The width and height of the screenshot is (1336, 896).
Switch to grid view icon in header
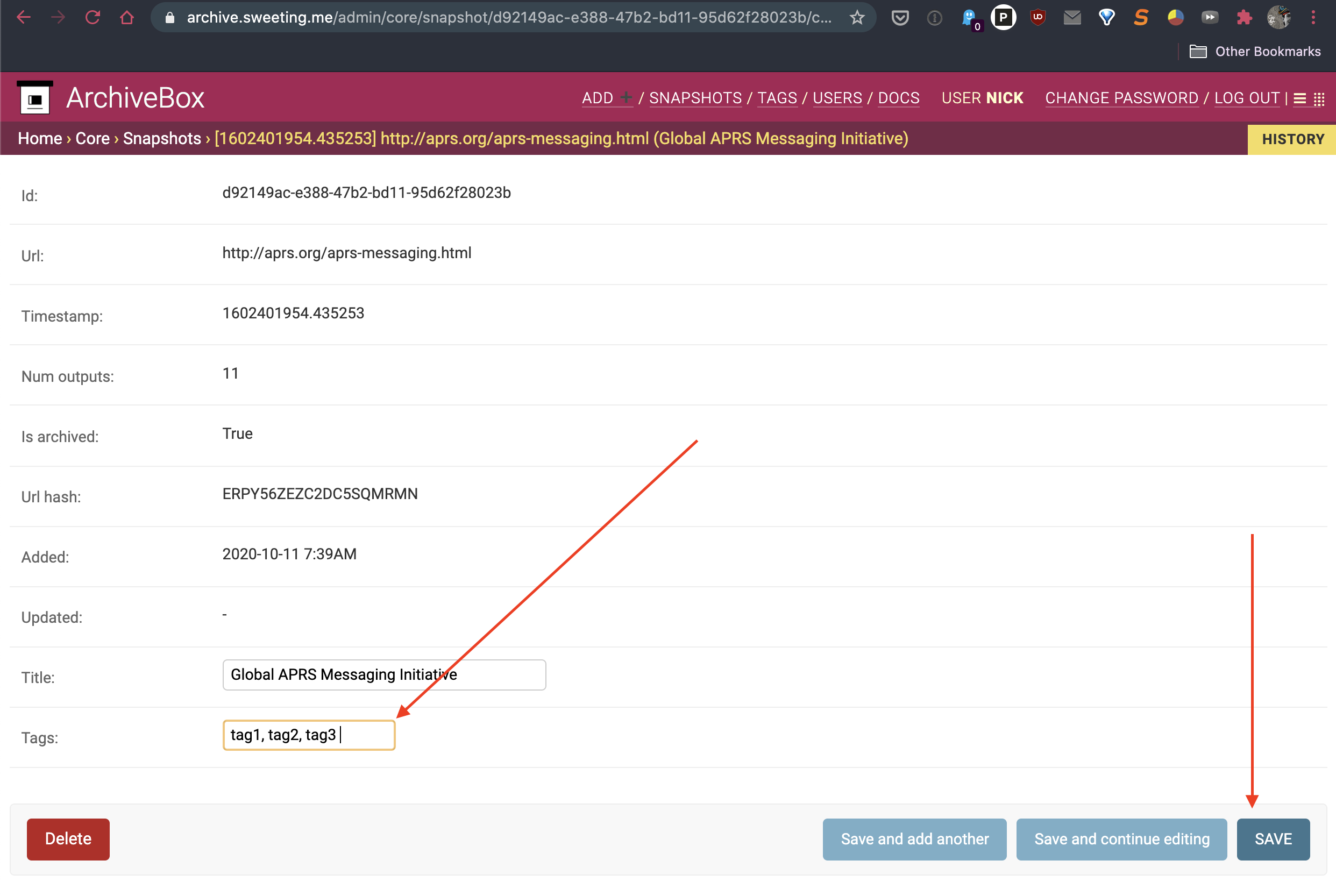click(1319, 99)
